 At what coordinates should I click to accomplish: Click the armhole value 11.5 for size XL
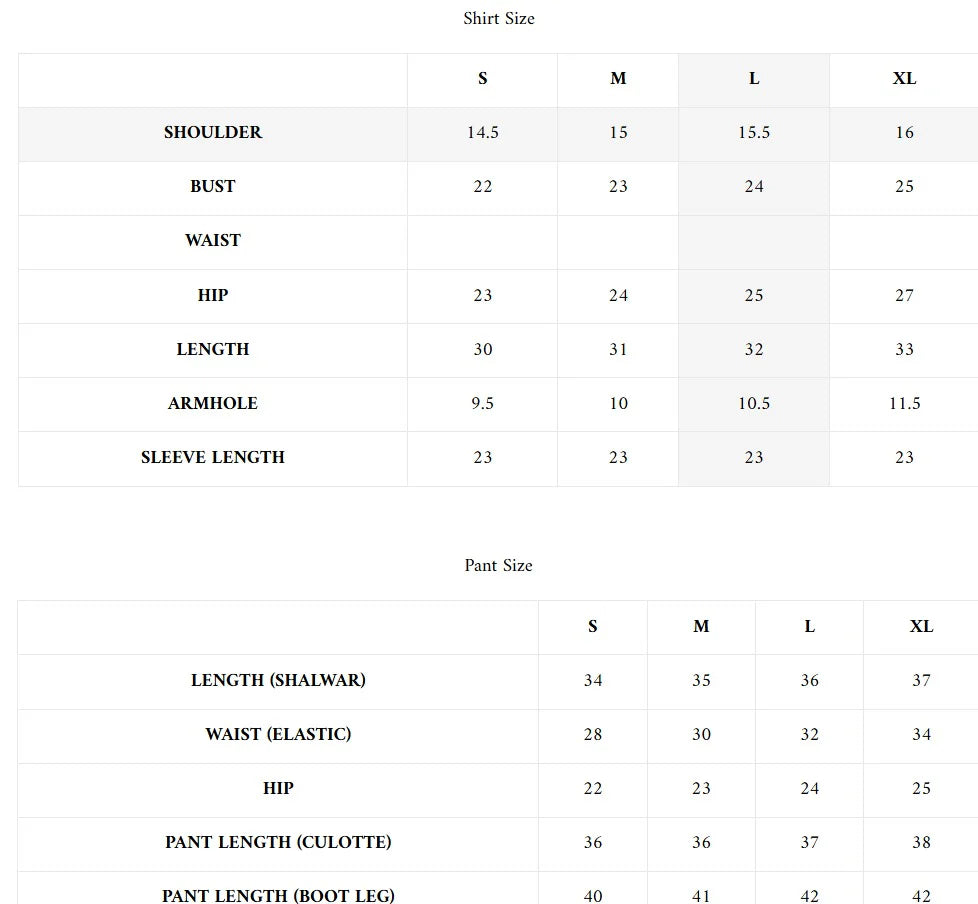tap(904, 404)
